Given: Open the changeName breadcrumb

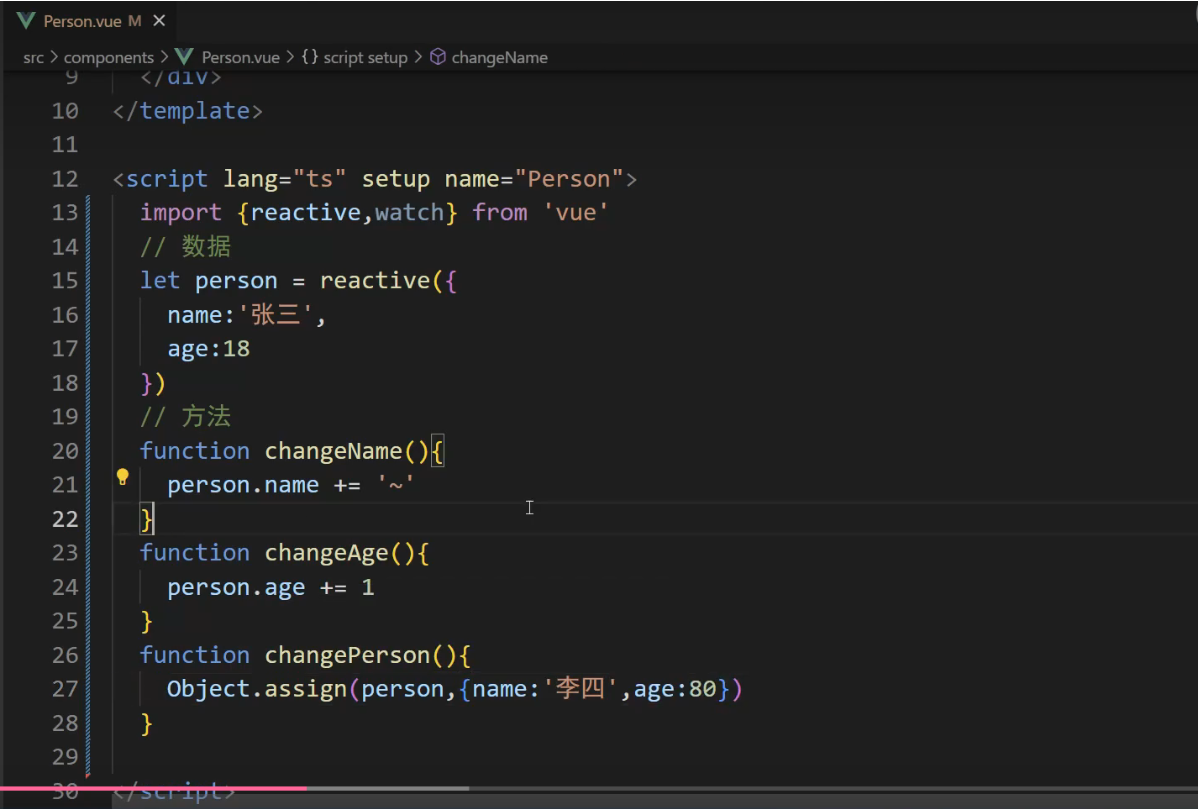Looking at the screenshot, I should coord(499,57).
